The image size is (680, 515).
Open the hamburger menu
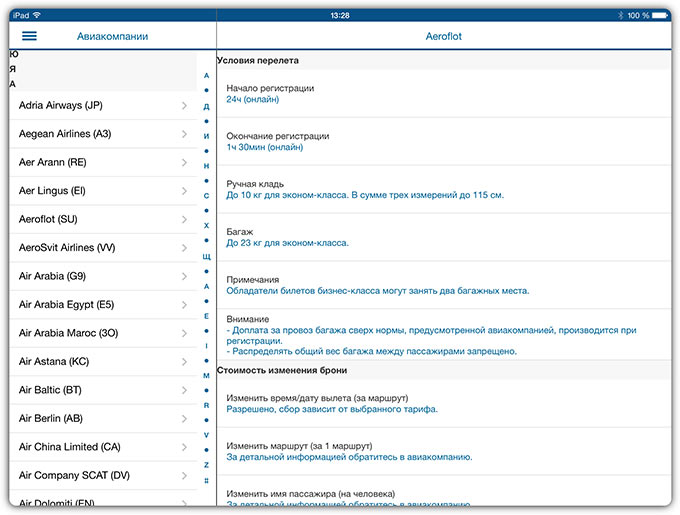pos(29,36)
